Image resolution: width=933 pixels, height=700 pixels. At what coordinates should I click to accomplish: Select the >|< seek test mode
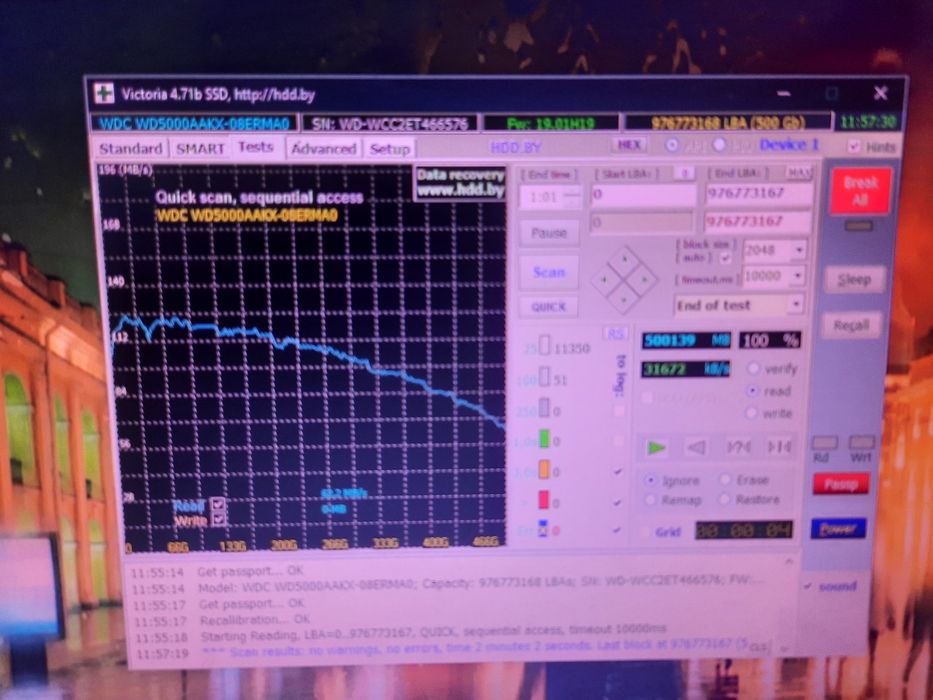coord(778,446)
